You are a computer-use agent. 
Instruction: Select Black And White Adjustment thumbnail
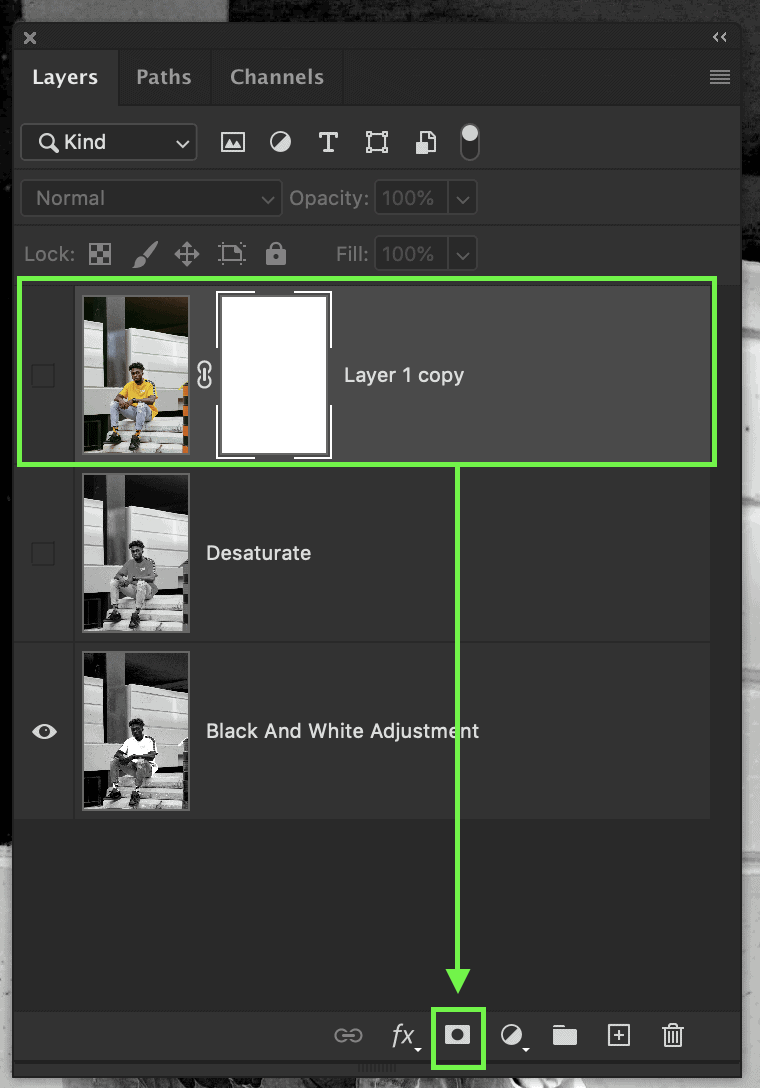coord(136,731)
